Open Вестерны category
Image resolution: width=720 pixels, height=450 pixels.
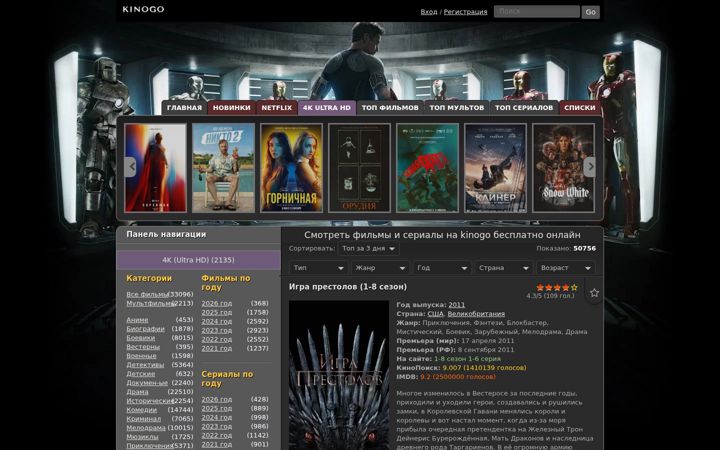click(143, 347)
